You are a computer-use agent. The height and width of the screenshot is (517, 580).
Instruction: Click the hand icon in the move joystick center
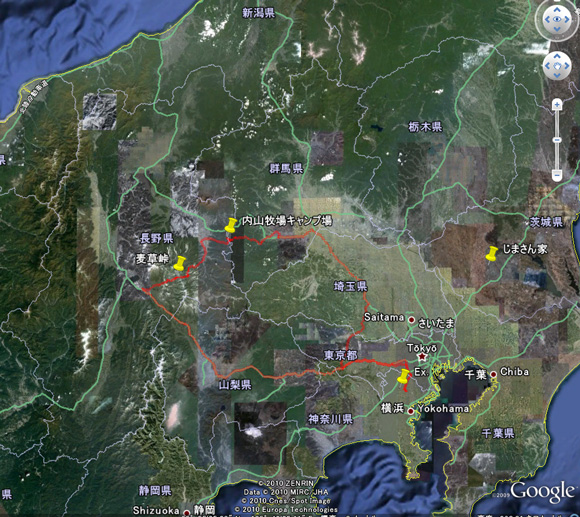pyautogui.click(x=557, y=66)
